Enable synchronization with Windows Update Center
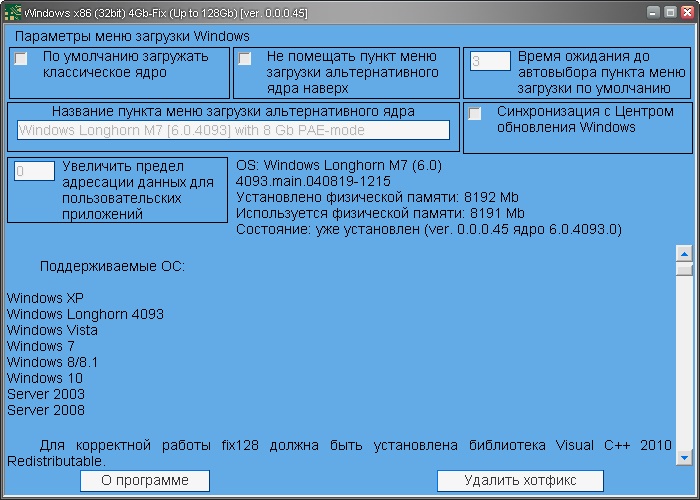 tap(475, 113)
